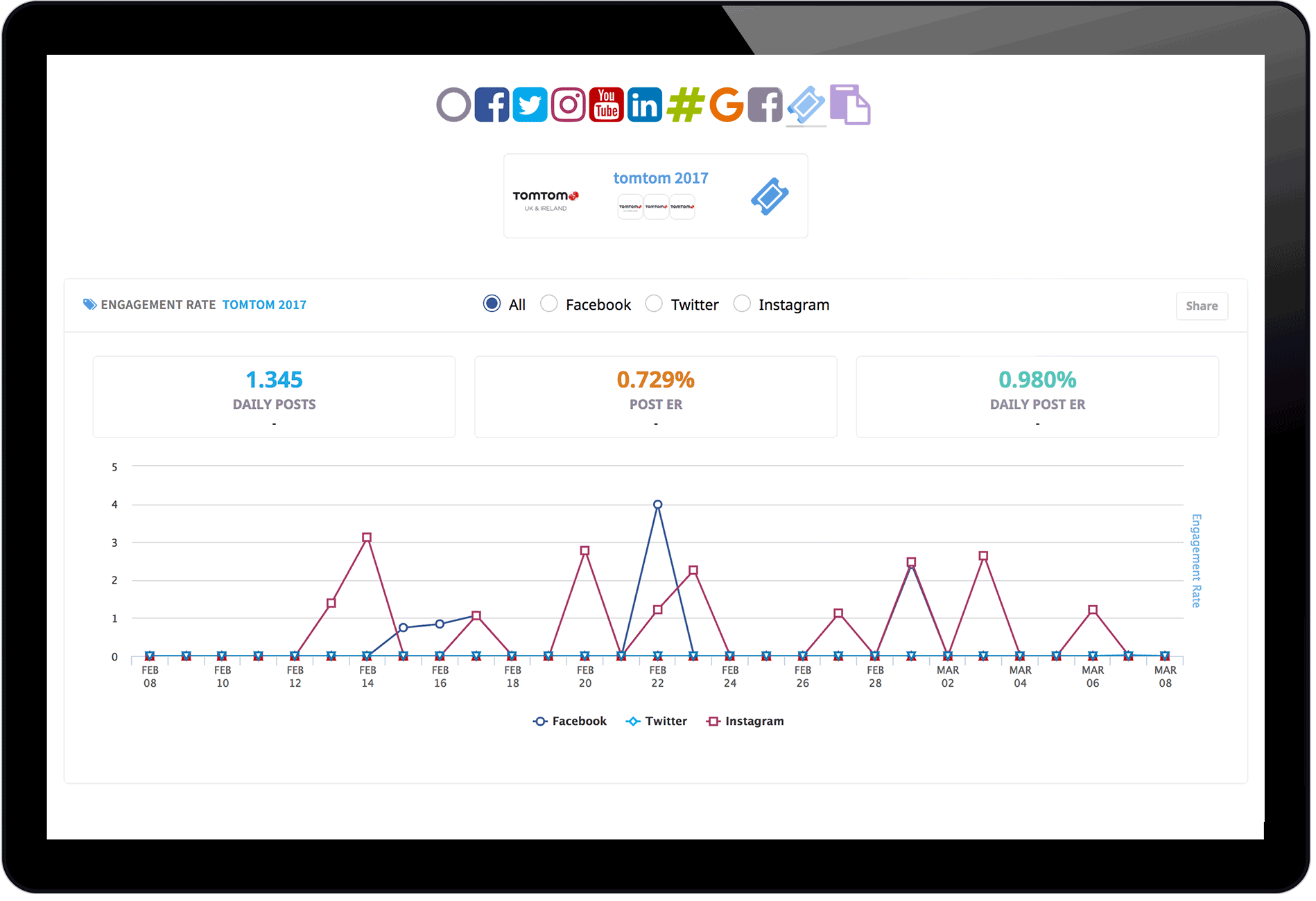Click first small TomTom profile thumbnail
Screen dimensions: 1316x901
tap(630, 207)
